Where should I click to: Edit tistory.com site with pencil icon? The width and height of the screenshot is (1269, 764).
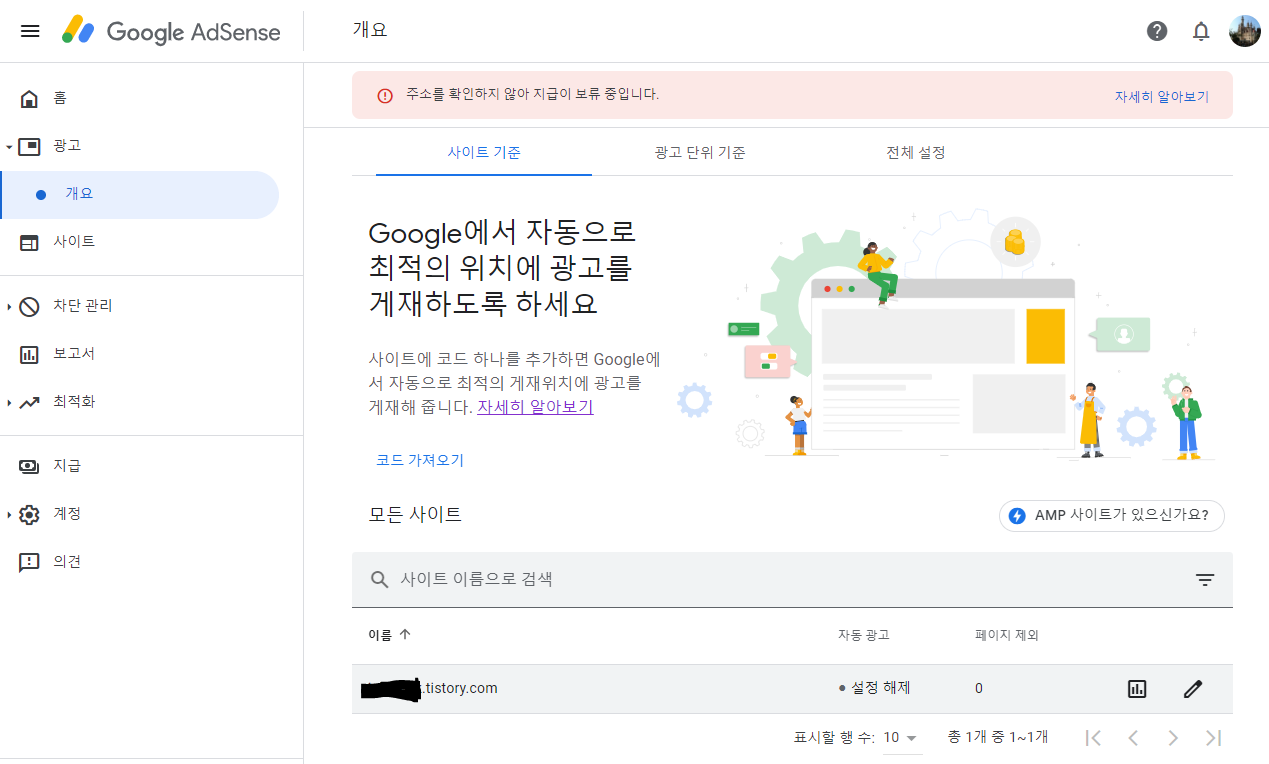coord(1192,688)
